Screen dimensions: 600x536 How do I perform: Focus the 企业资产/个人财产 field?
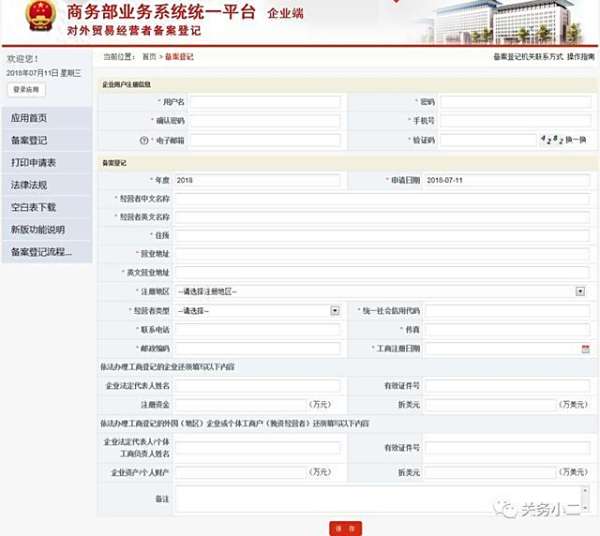[x=240, y=472]
